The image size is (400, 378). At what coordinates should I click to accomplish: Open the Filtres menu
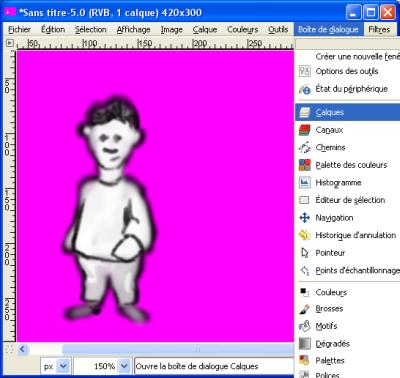click(x=379, y=29)
